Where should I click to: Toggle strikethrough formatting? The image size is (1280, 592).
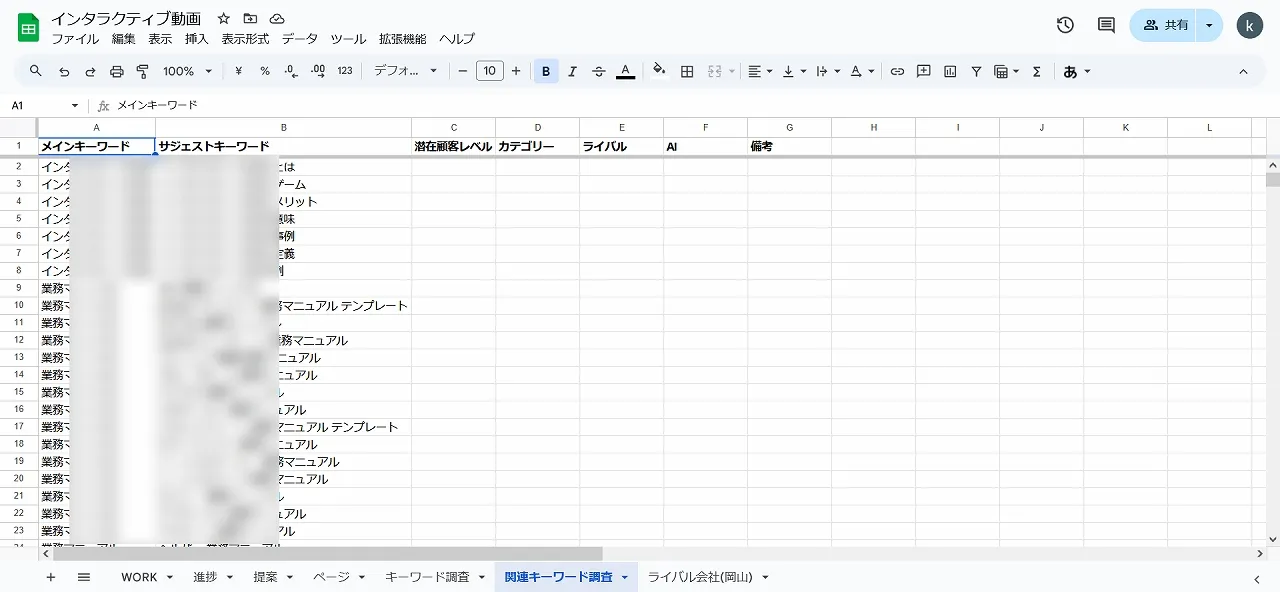pyautogui.click(x=599, y=71)
